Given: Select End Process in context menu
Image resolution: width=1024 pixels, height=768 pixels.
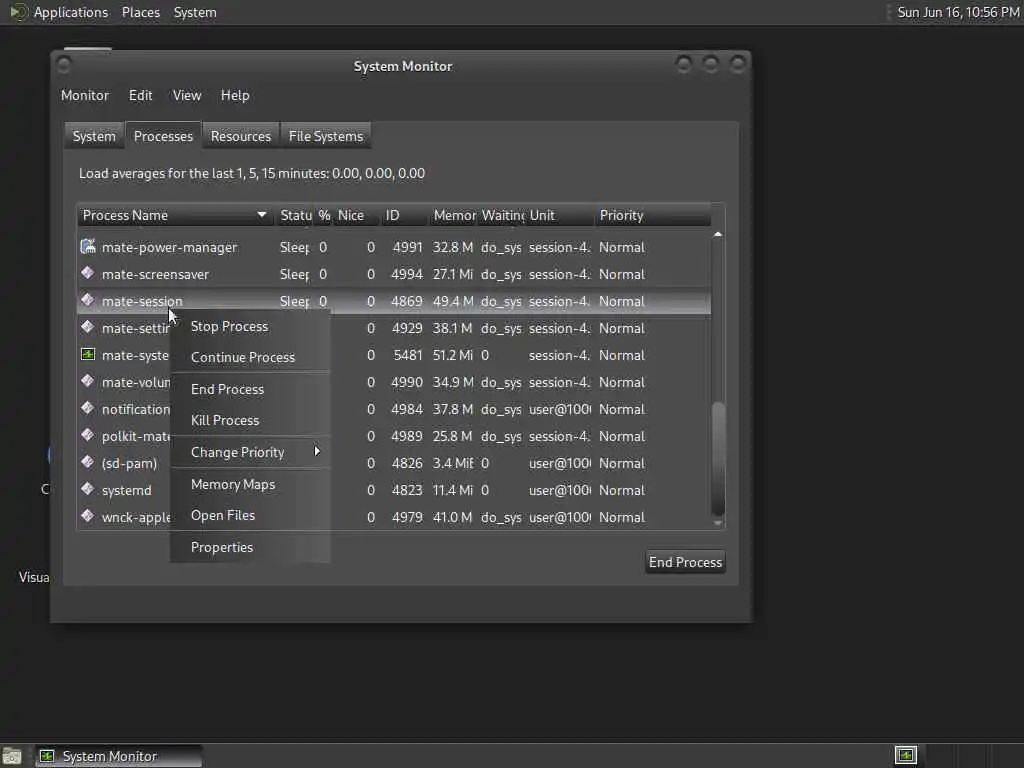Looking at the screenshot, I should pos(251,389).
